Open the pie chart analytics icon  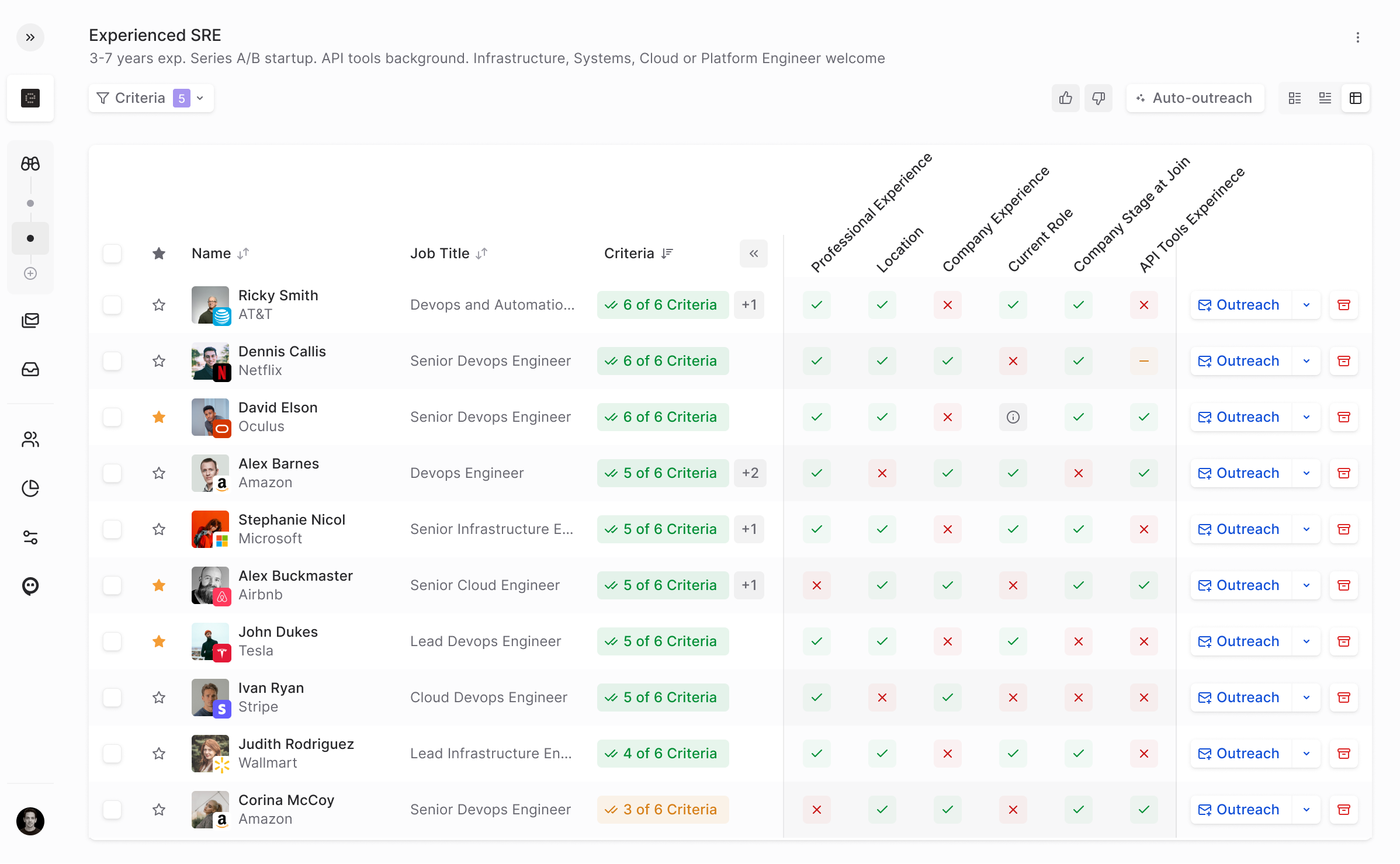pyautogui.click(x=30, y=488)
